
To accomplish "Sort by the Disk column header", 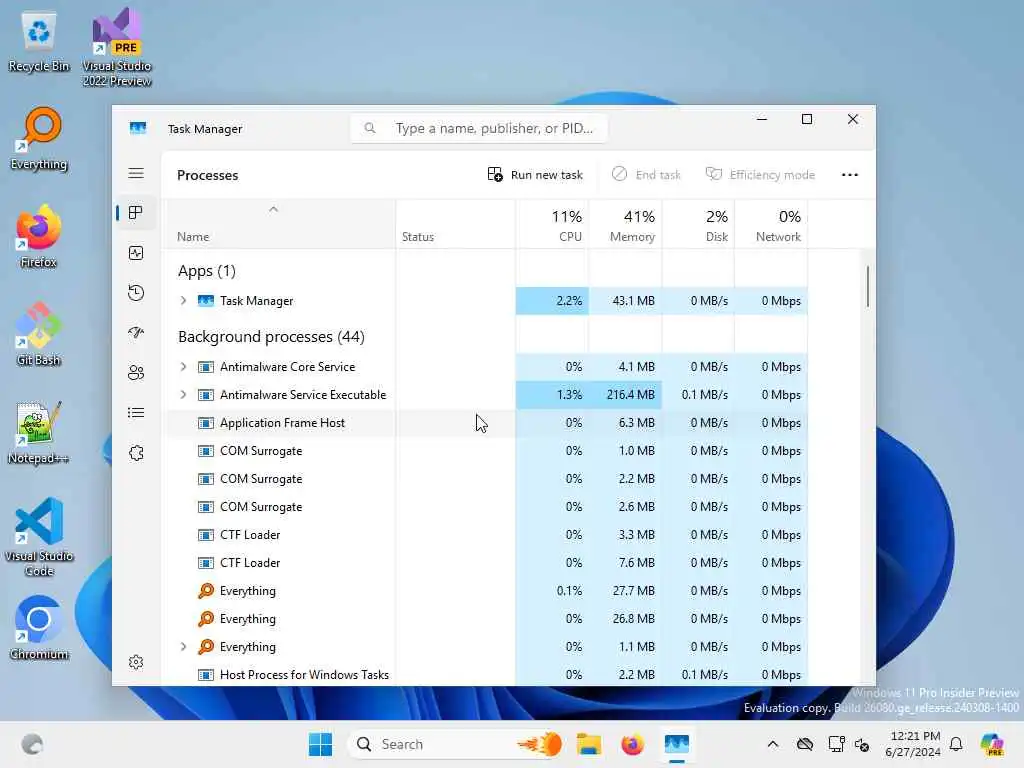I will click(698, 225).
